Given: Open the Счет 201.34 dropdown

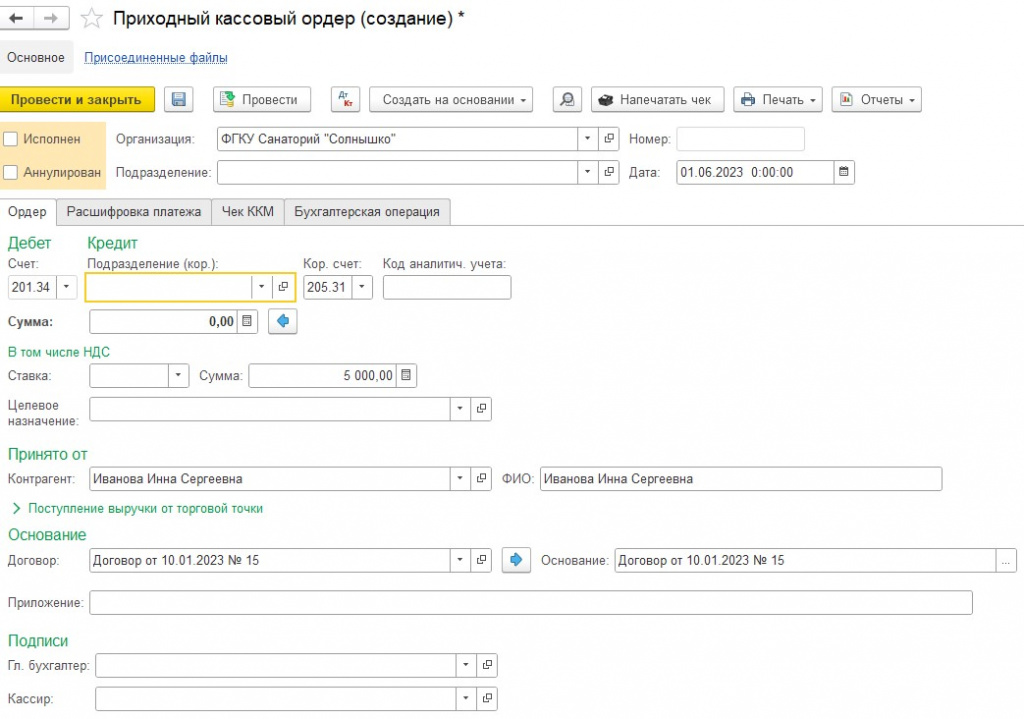Looking at the screenshot, I should coord(67,287).
